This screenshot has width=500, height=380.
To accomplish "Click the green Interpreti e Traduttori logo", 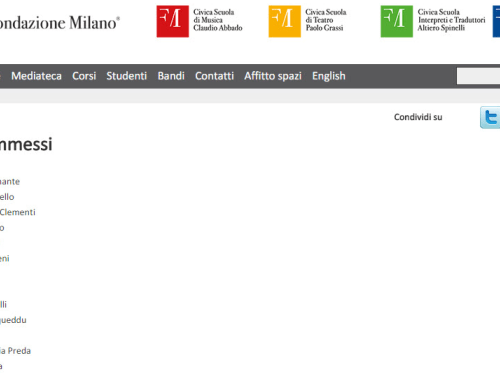I will click(x=397, y=21).
